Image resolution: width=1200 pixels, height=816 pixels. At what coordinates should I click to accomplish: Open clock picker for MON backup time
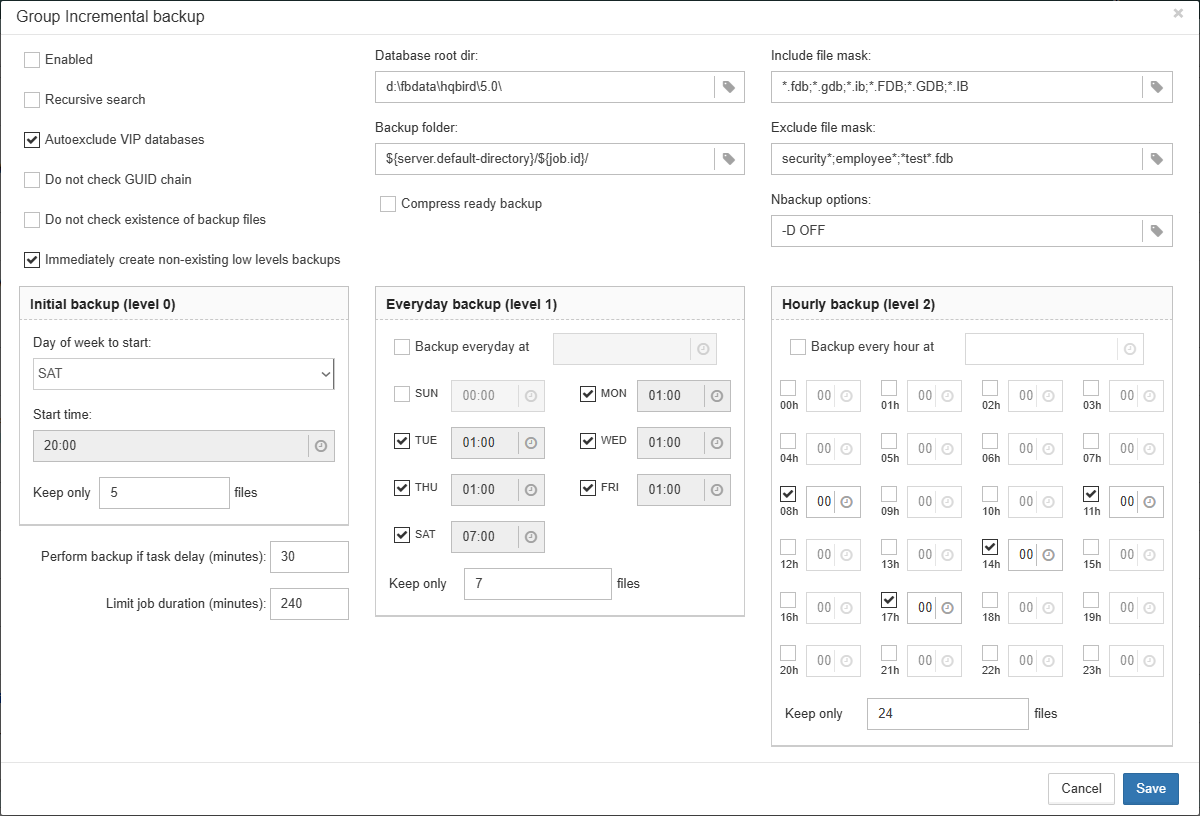[x=717, y=396]
